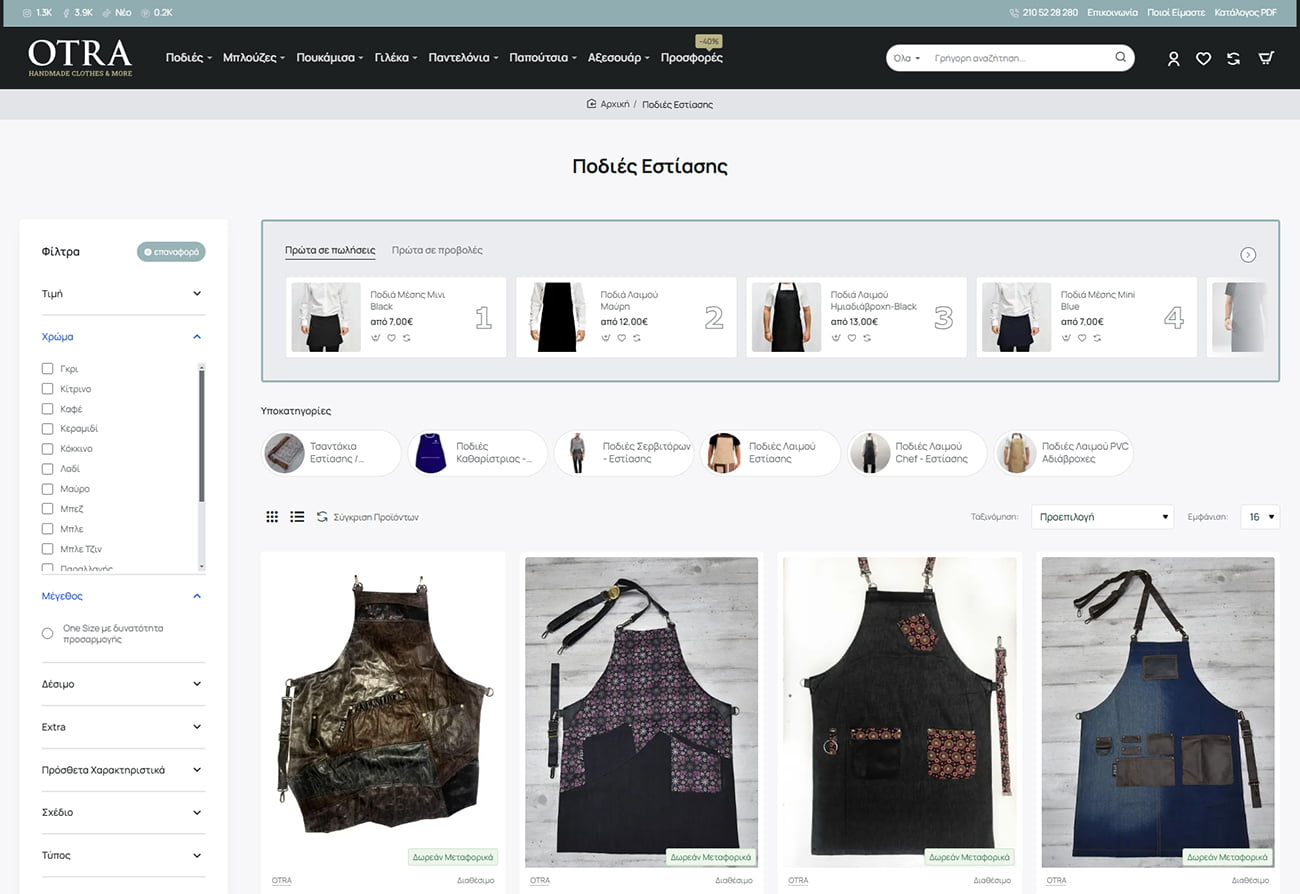Expand the Σχέδιο filter section

pos(123,812)
